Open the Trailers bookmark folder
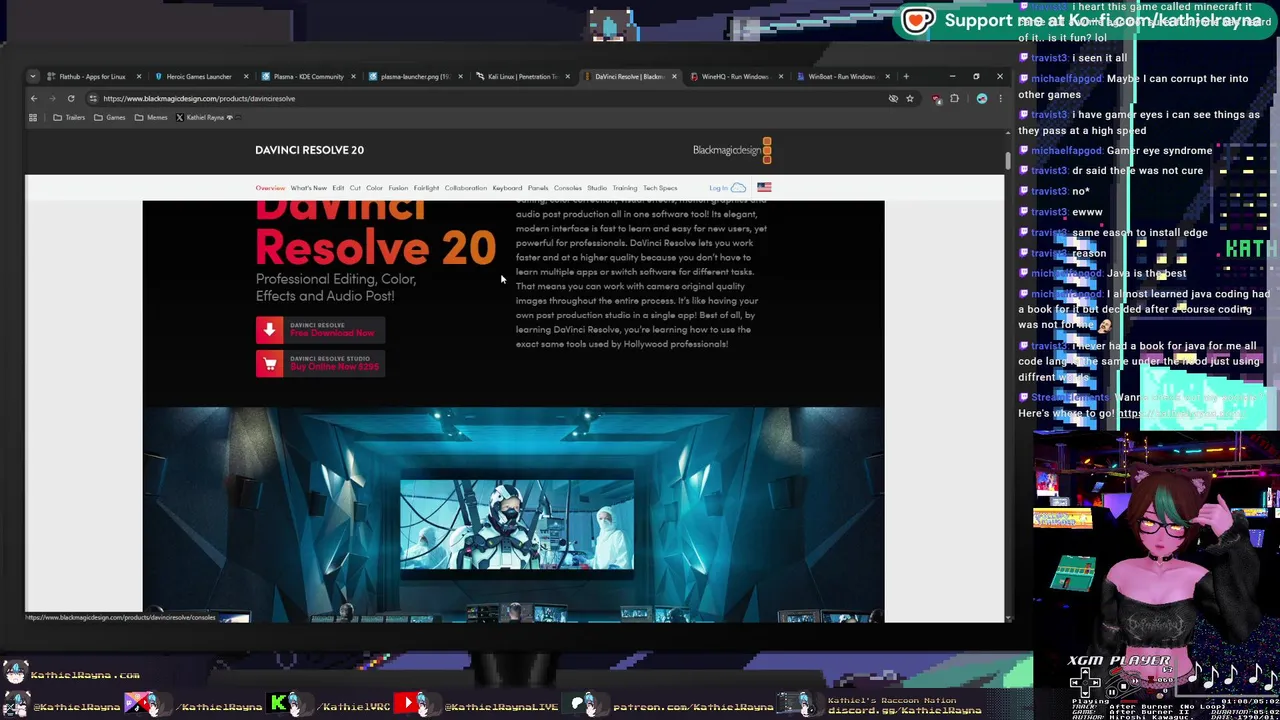The image size is (1280, 720). [x=69, y=117]
